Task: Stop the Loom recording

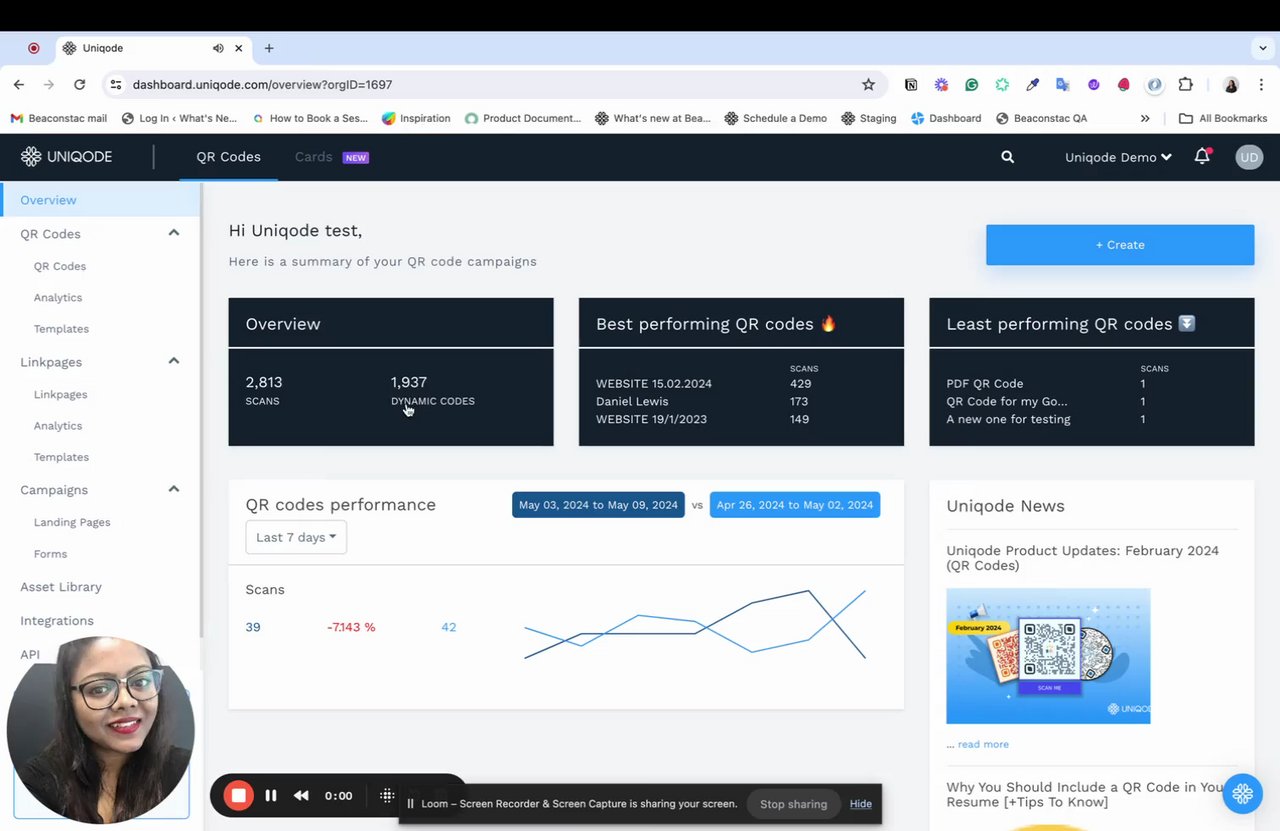Action: point(238,796)
